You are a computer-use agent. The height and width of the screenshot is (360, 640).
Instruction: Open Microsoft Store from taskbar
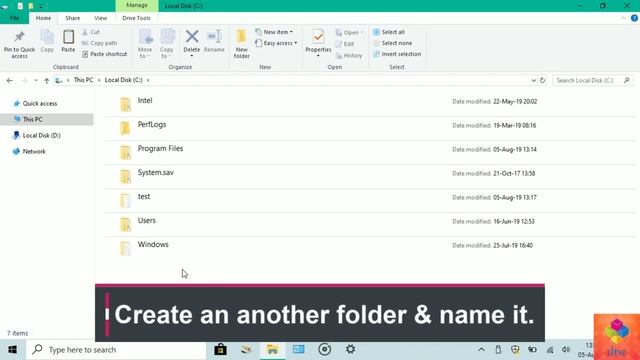[x=220, y=349]
